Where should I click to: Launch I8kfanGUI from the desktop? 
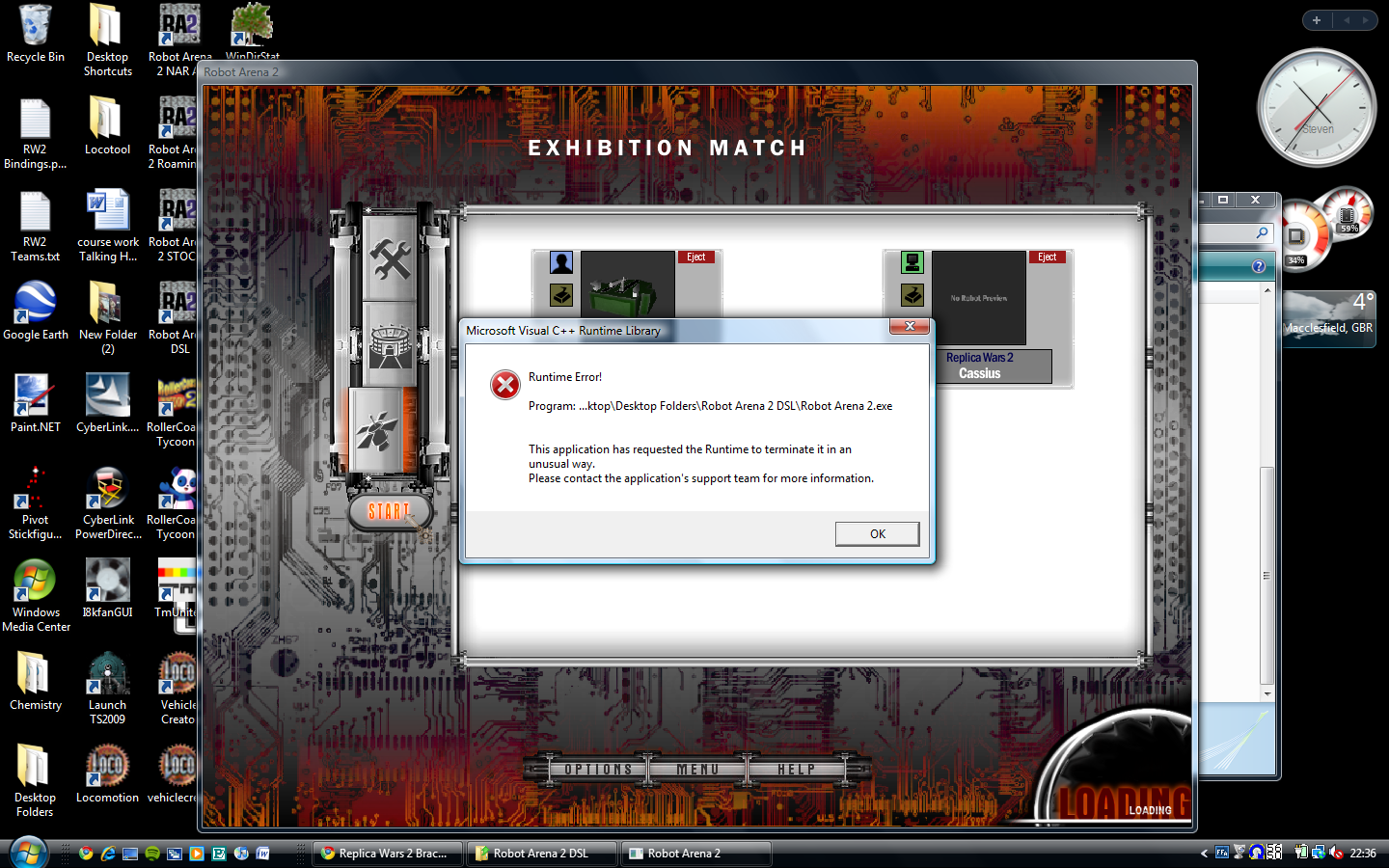pyautogui.click(x=107, y=589)
